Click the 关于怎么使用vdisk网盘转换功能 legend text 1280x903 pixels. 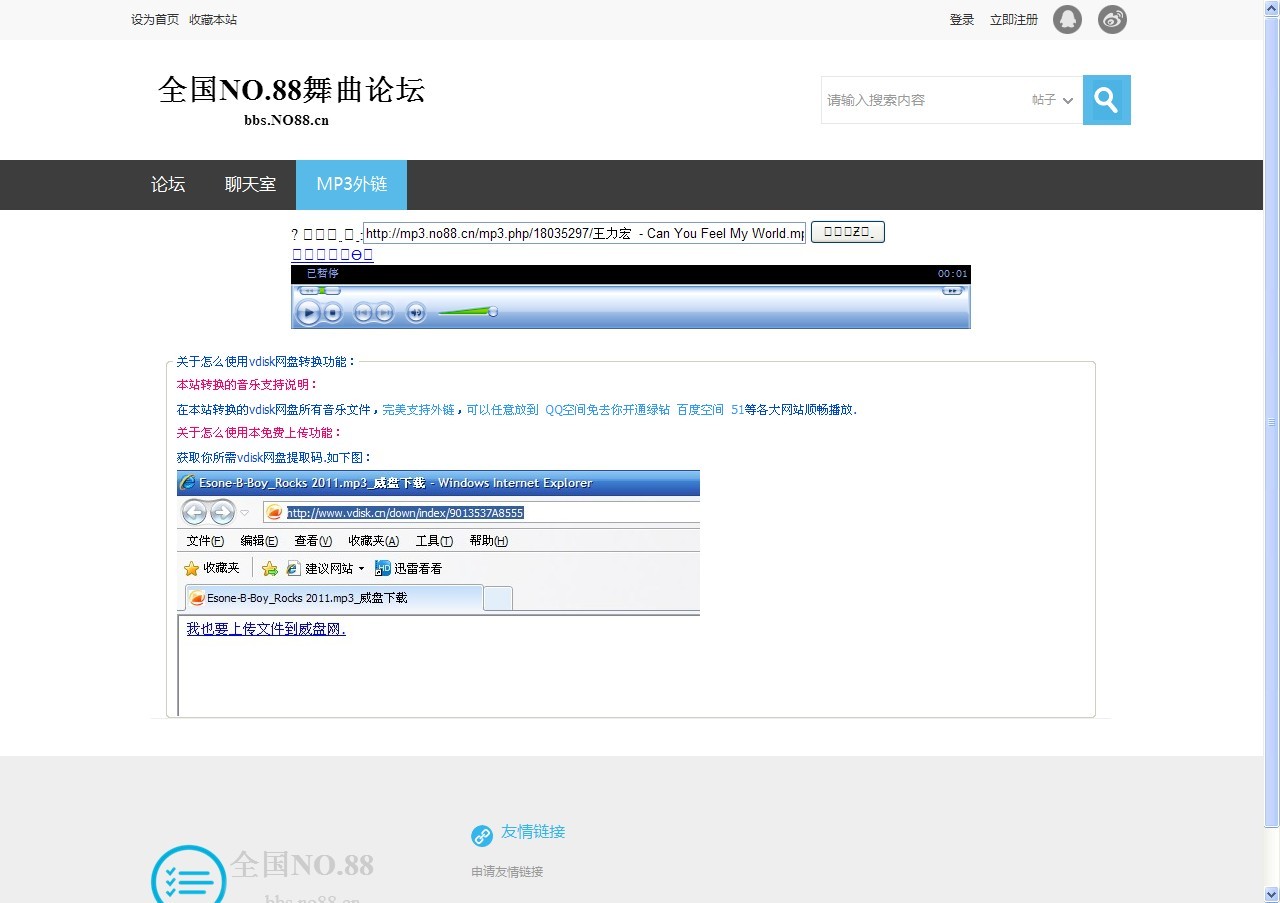[x=266, y=362]
